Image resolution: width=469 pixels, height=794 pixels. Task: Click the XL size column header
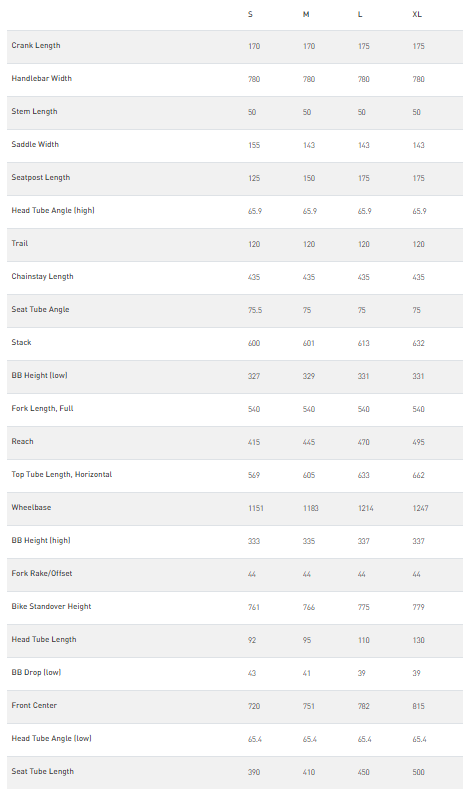(x=417, y=14)
